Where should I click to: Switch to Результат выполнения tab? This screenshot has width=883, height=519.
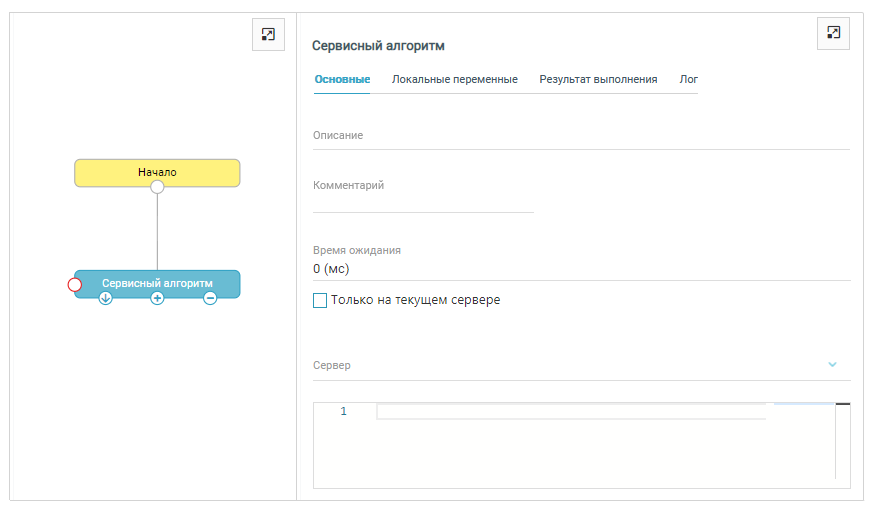coord(598,80)
